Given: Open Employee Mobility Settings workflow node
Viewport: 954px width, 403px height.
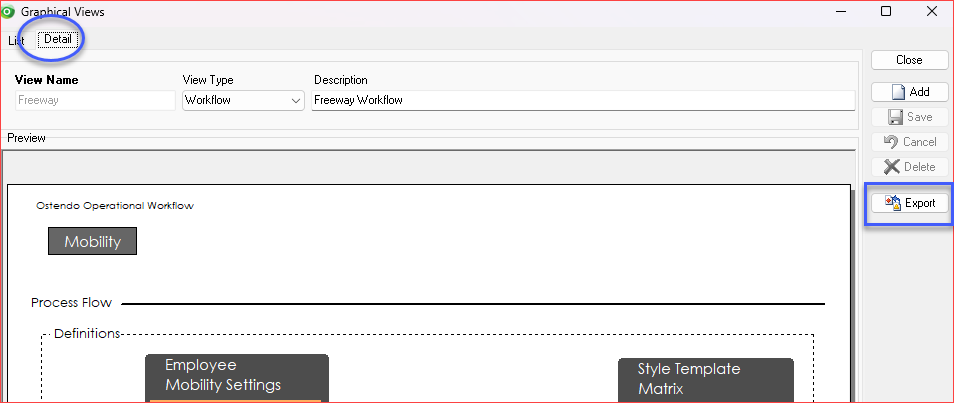Looking at the screenshot, I should (236, 376).
